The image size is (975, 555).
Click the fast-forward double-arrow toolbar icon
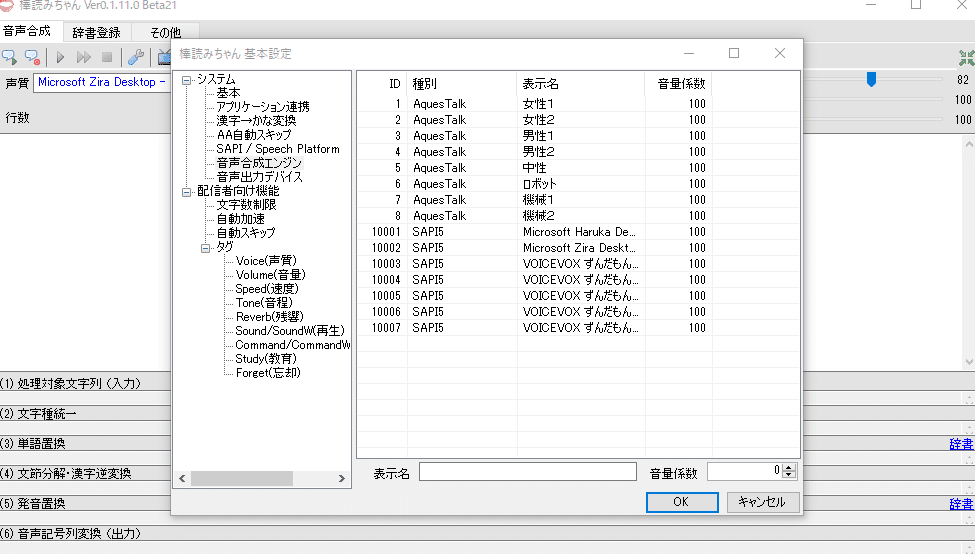[83, 57]
